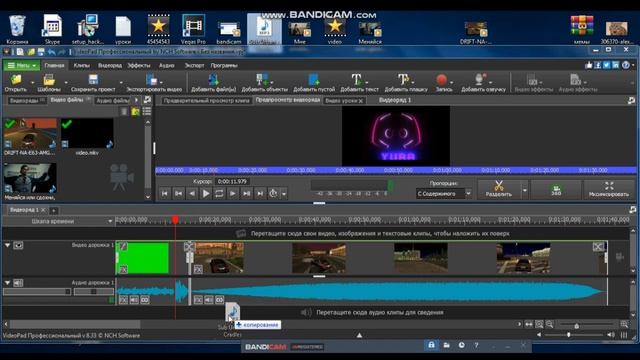Click the FX icon on first audio clip
The image size is (640, 360).
point(123,300)
